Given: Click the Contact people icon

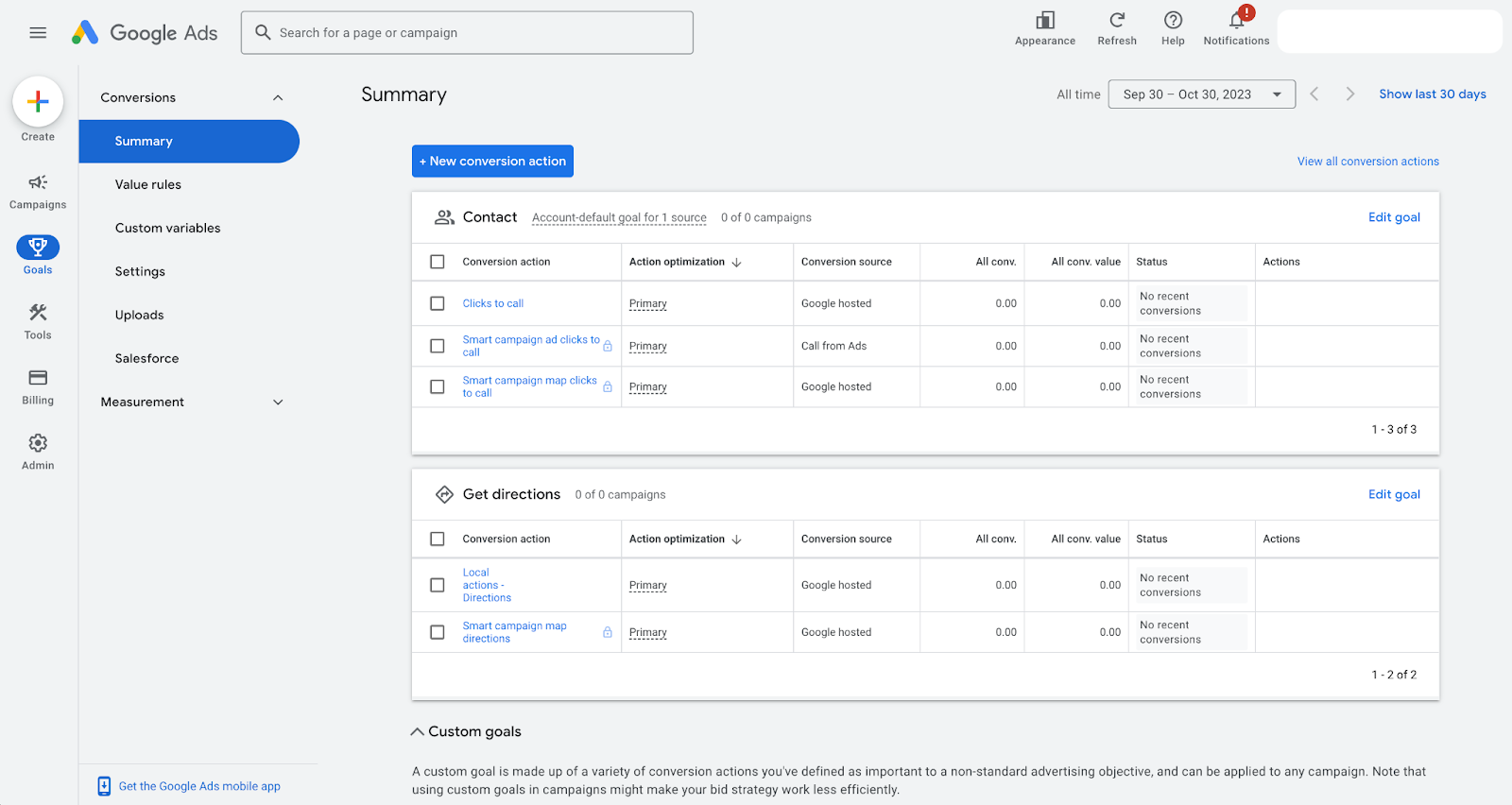Looking at the screenshot, I should click(x=444, y=217).
